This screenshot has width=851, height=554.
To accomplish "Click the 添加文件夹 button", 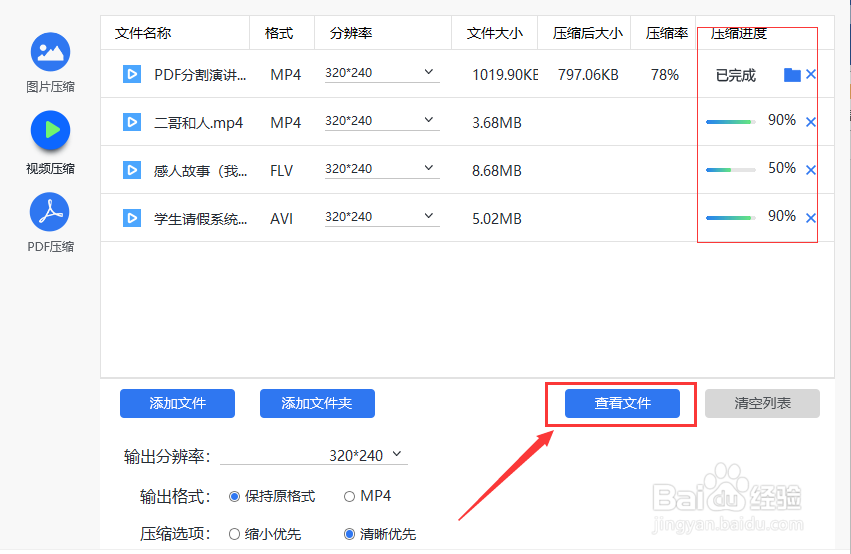I will [317, 403].
